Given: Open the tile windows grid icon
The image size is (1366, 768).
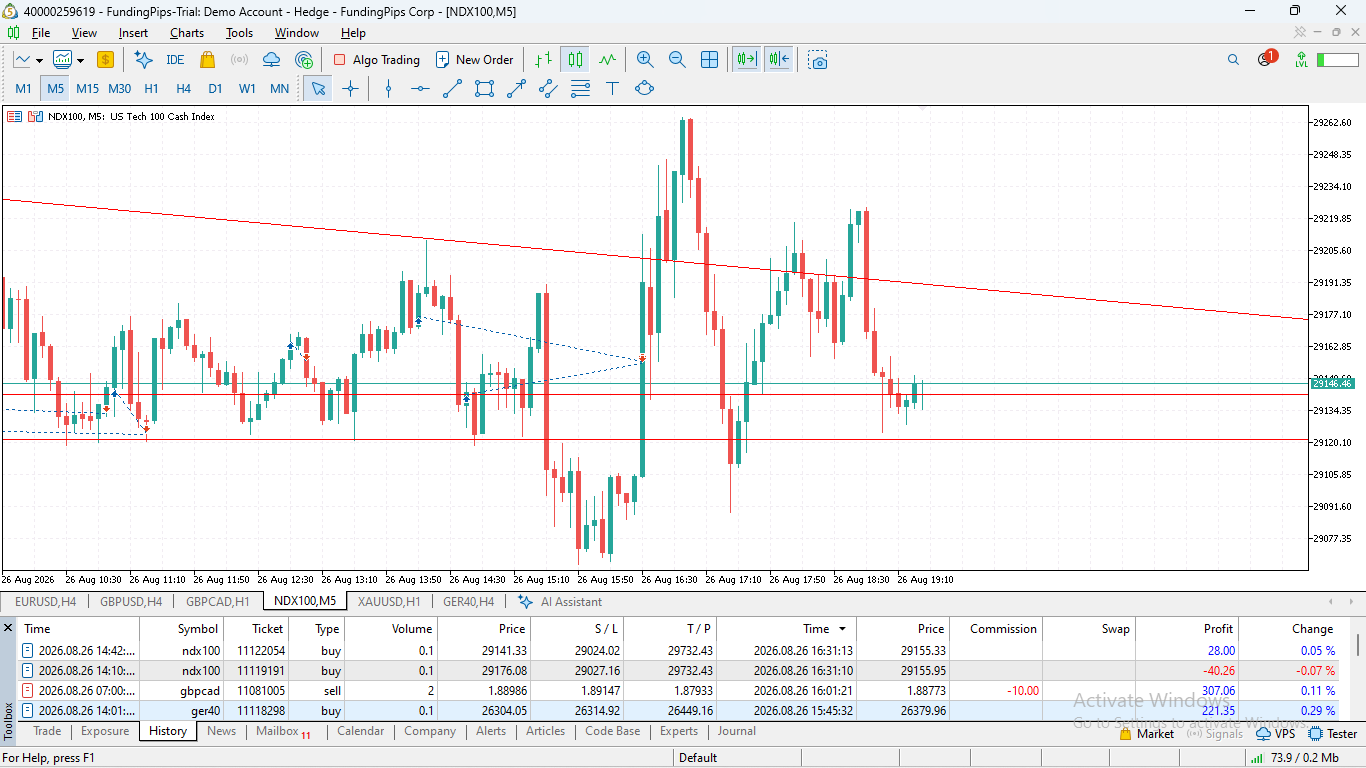Looking at the screenshot, I should [x=709, y=60].
